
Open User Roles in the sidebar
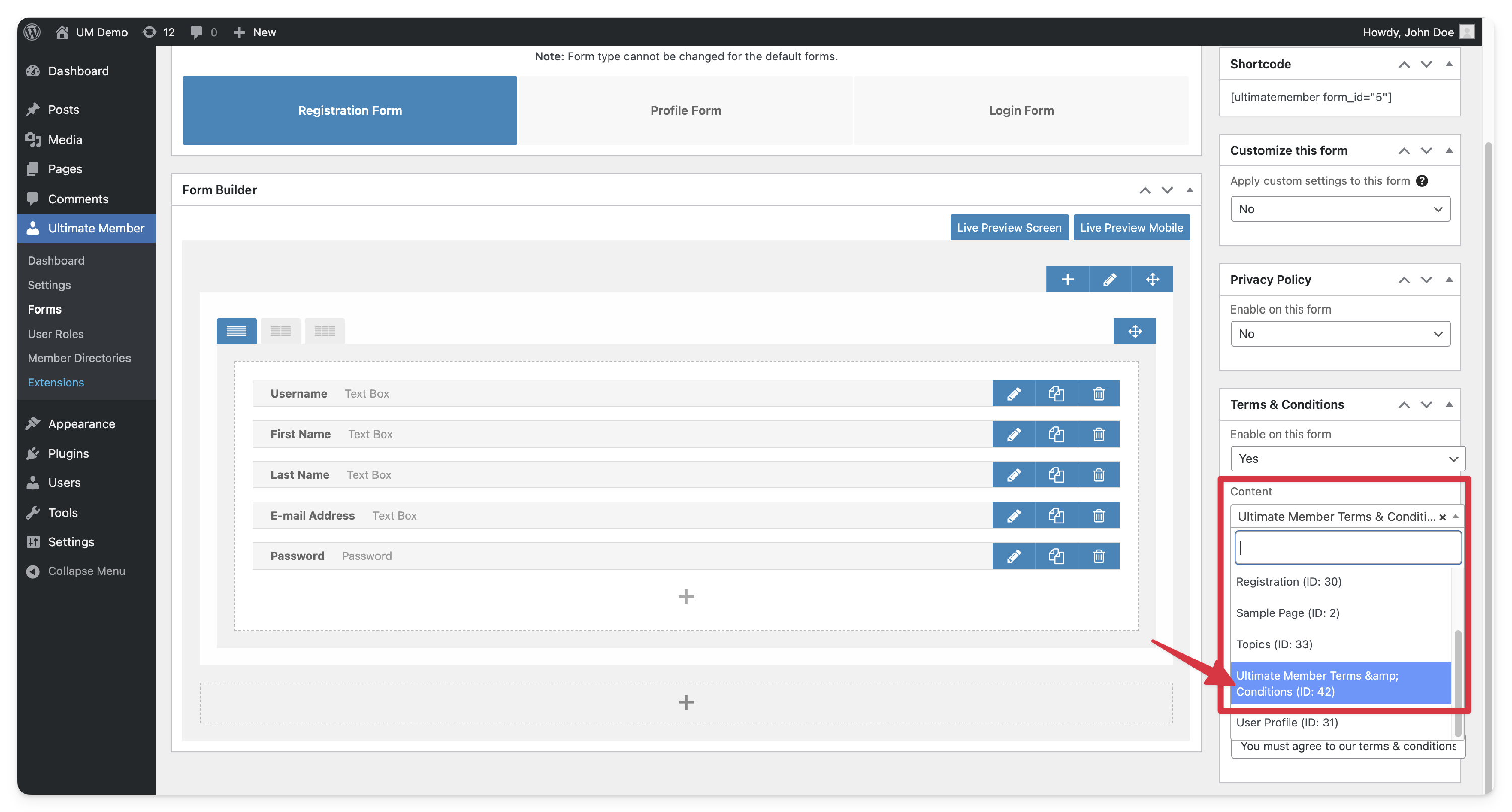(56, 334)
